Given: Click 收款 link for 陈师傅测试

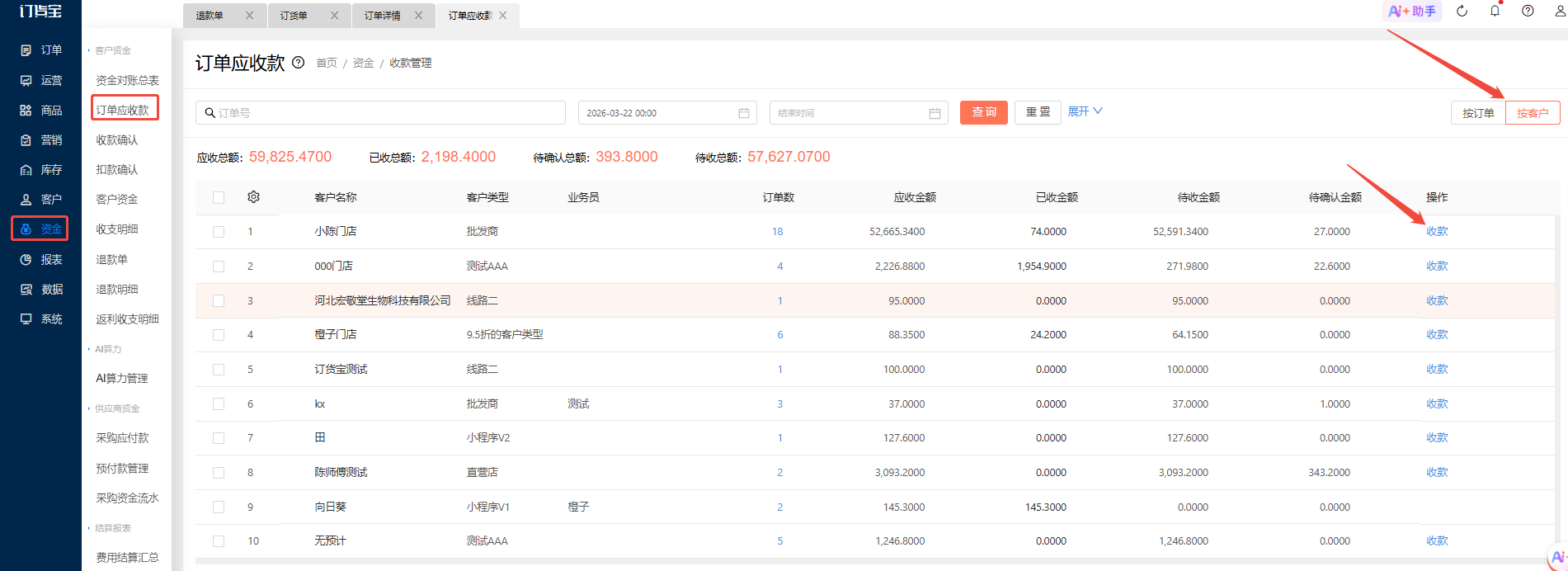Looking at the screenshot, I should [1437, 473].
